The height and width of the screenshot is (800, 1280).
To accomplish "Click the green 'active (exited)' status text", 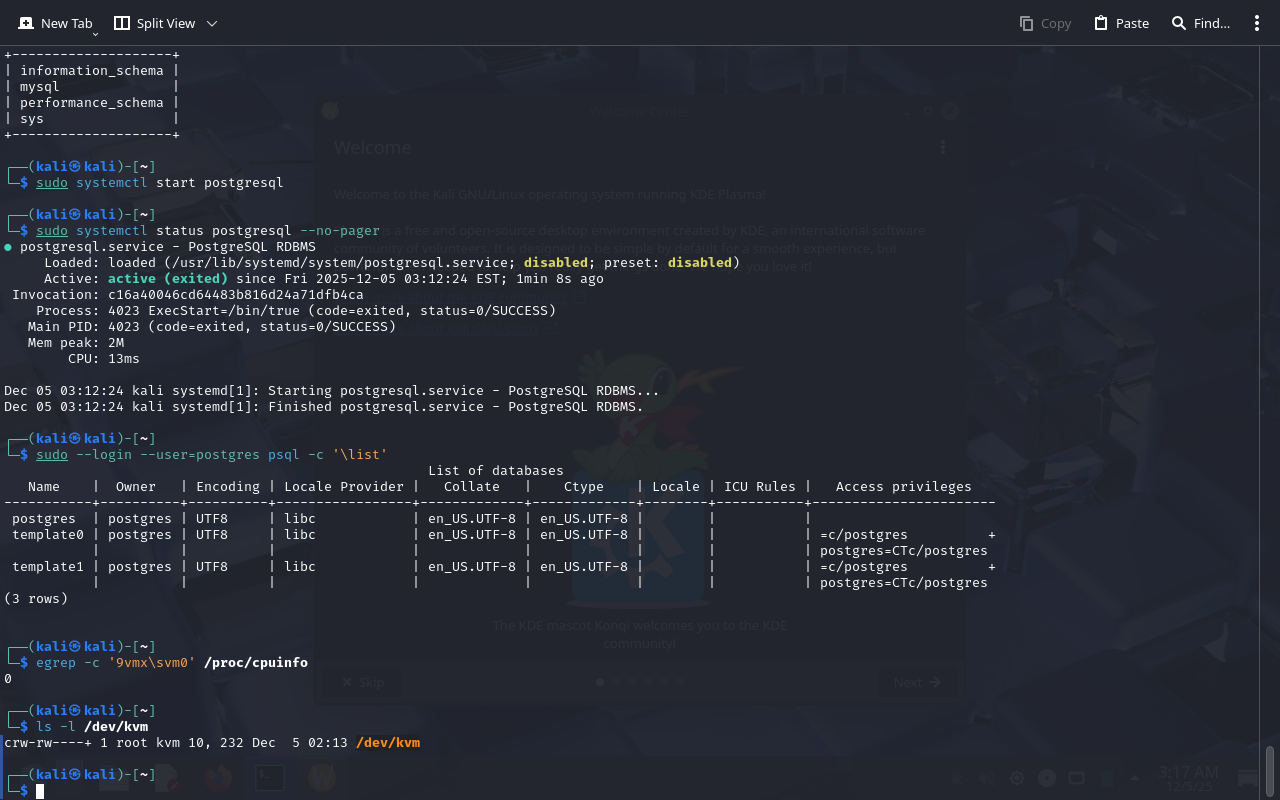I will (168, 279).
